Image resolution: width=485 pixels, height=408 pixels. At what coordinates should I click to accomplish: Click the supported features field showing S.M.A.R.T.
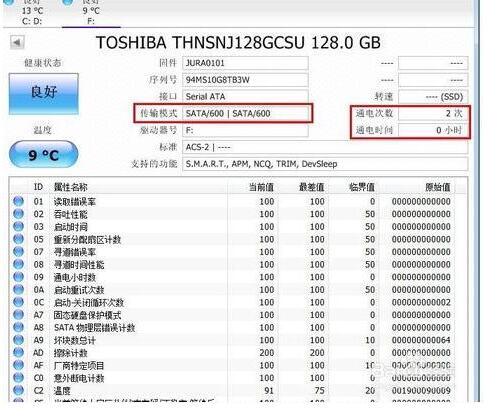[x=325, y=164]
